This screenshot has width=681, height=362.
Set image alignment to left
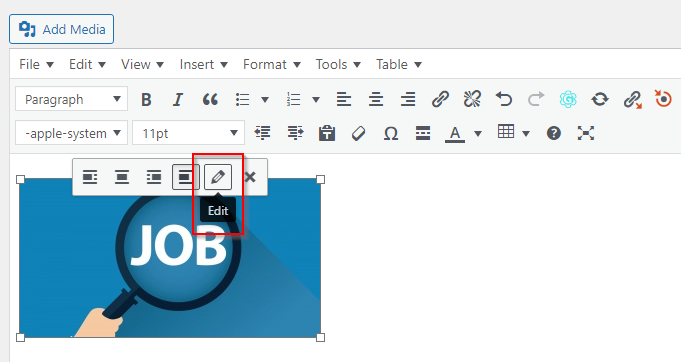point(90,177)
